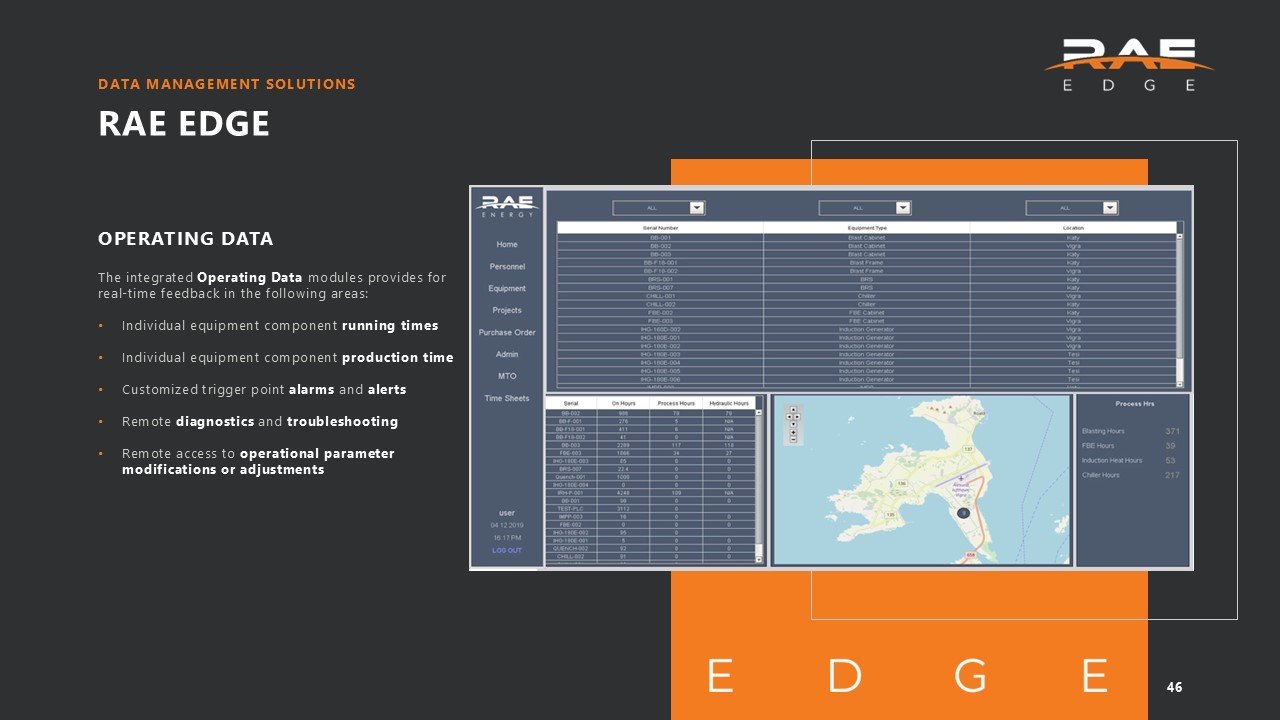This screenshot has height=720, width=1280.
Task: Select the BB-001 equipment row
Action: tap(867, 238)
